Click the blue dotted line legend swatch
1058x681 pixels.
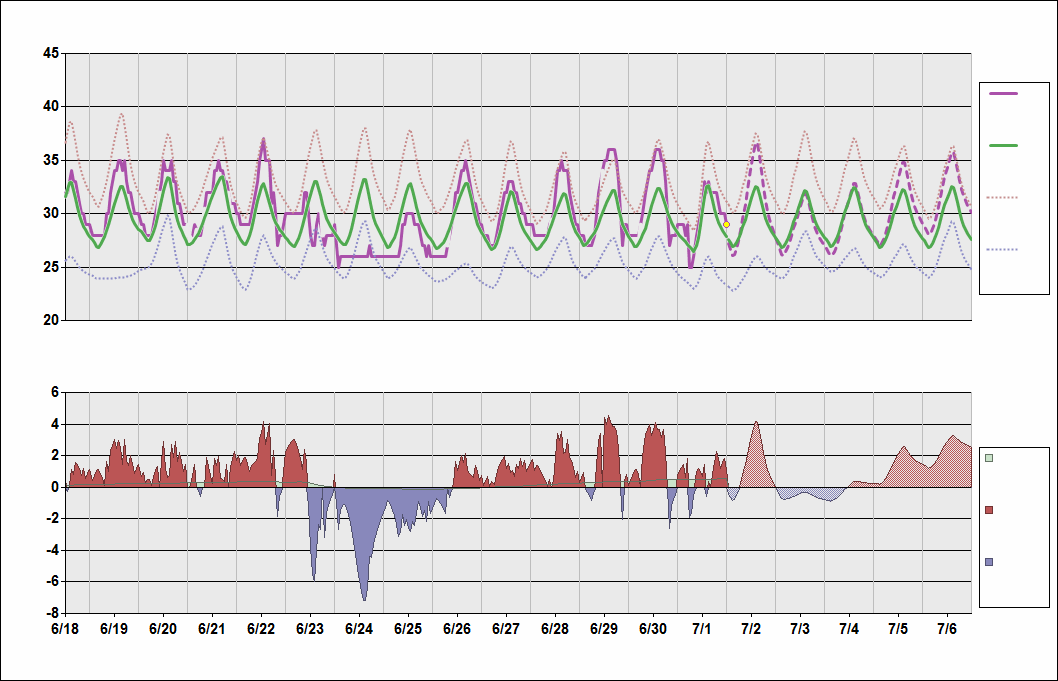(x=1003, y=250)
